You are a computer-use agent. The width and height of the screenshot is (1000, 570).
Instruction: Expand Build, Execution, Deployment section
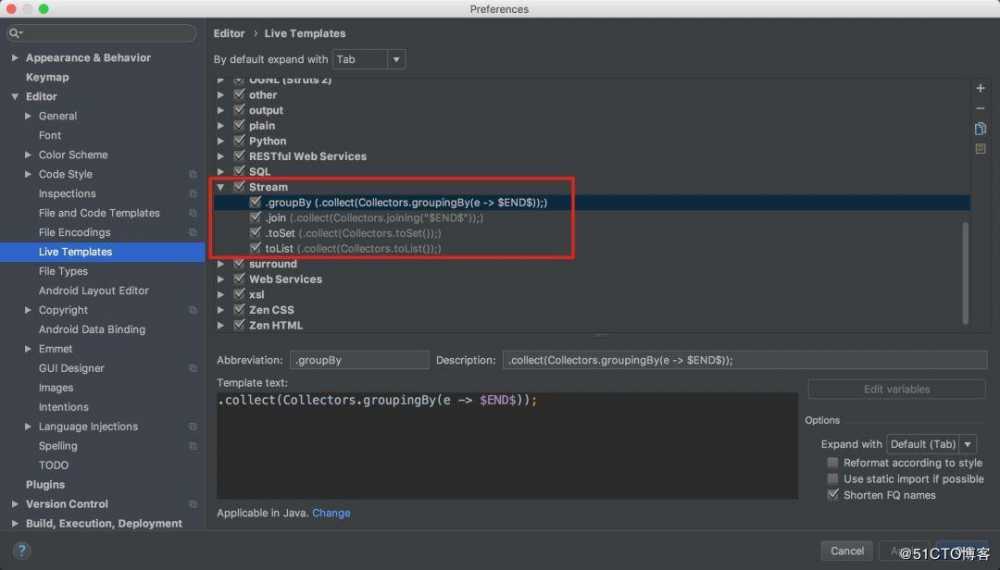tap(15, 523)
